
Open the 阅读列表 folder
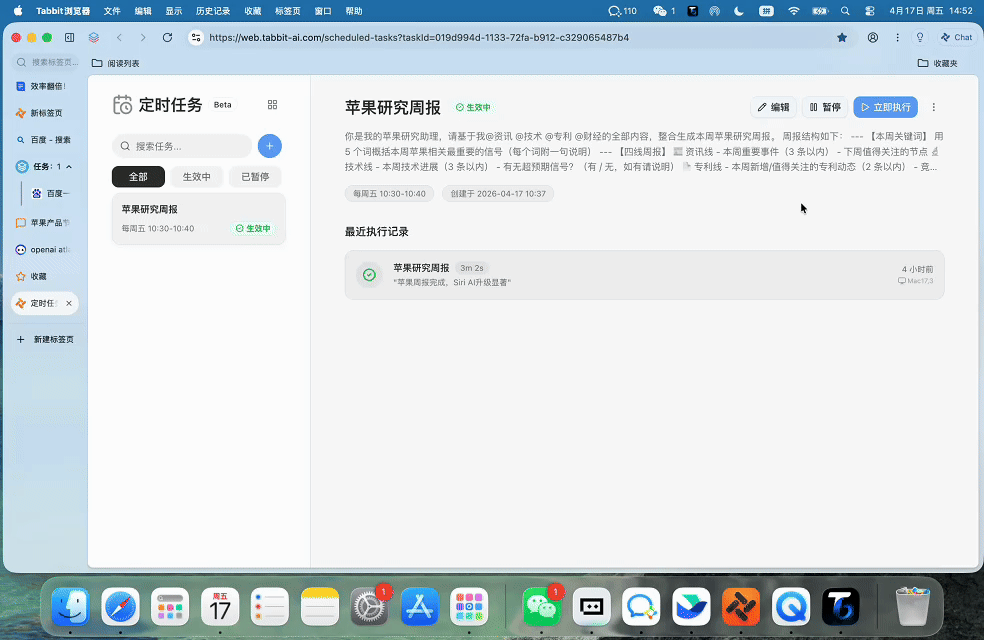click(x=115, y=63)
